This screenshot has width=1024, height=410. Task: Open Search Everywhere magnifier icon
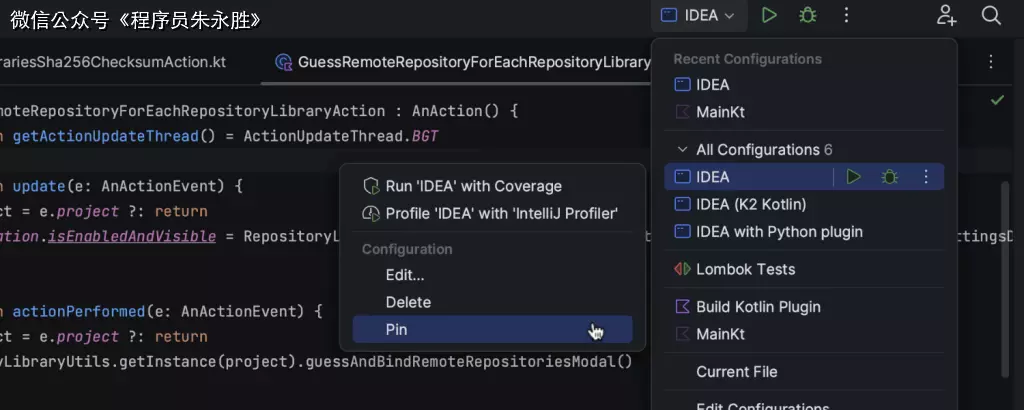click(991, 15)
